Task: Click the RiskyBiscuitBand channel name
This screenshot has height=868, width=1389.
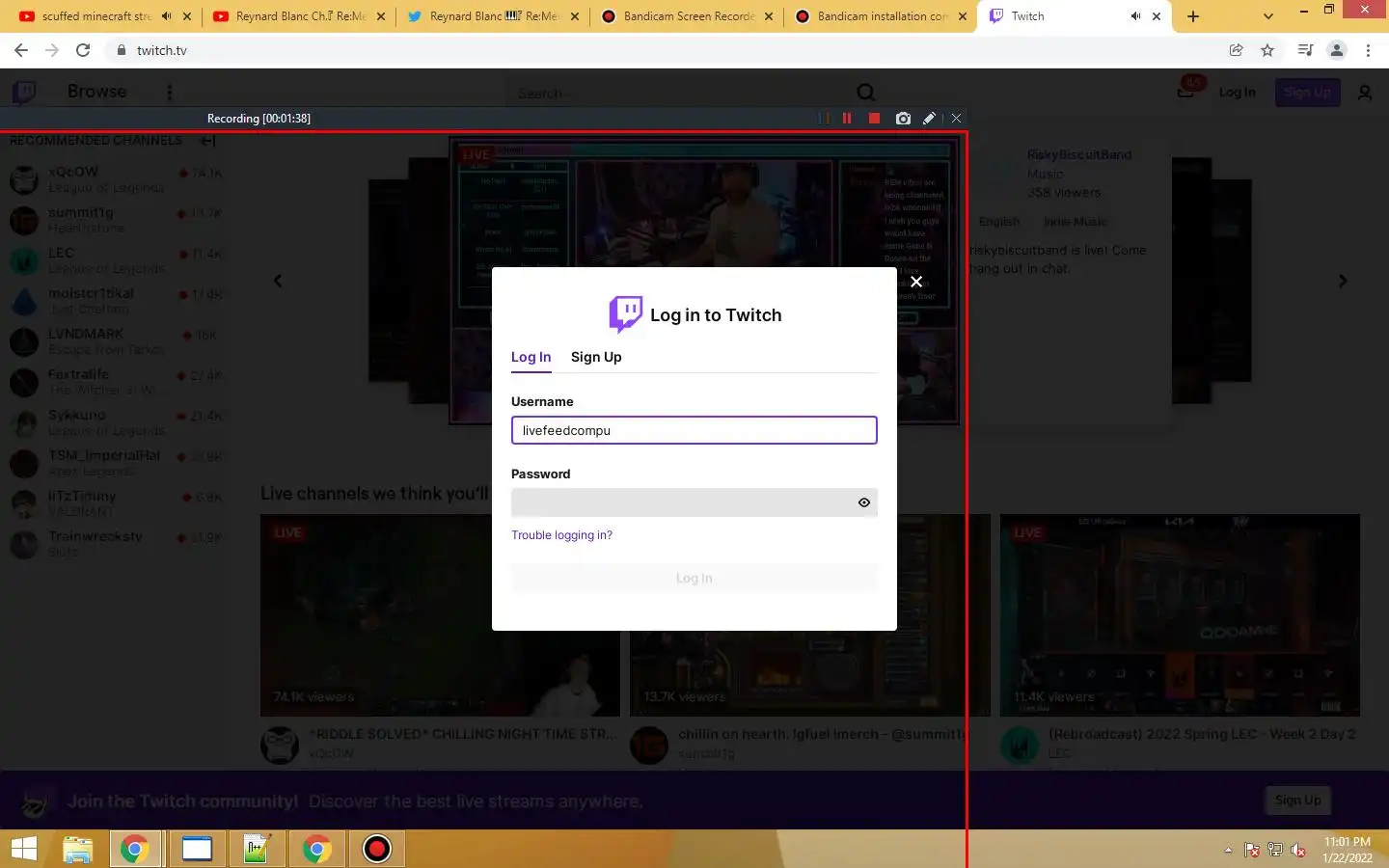Action: 1078,154
